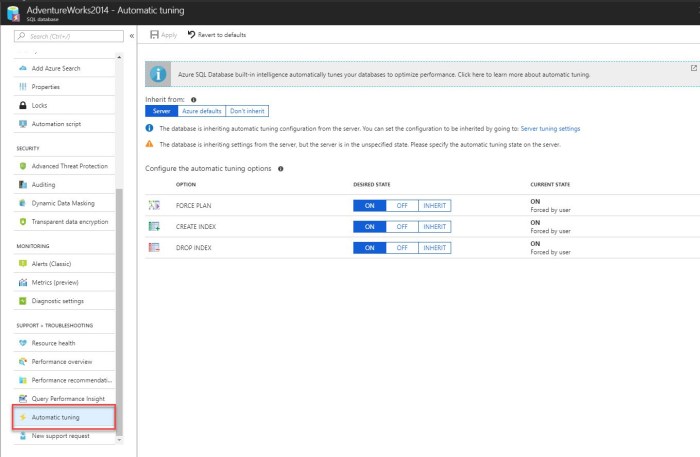Focus the Search (Ctrl+/) input box
Viewport: 700px width, 457px height.
(x=68, y=35)
